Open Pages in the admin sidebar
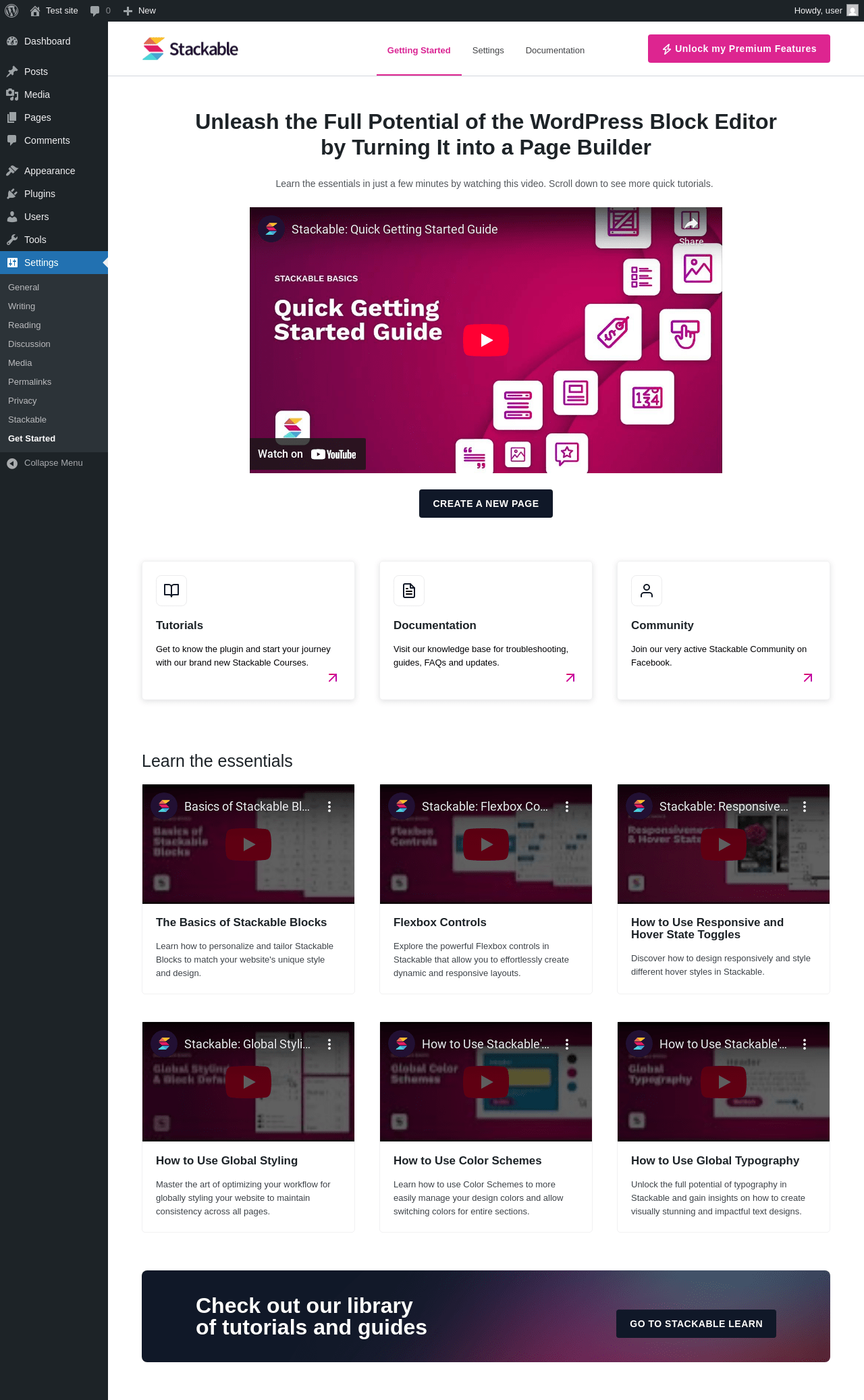This screenshot has height=1400, width=864. [x=54, y=117]
